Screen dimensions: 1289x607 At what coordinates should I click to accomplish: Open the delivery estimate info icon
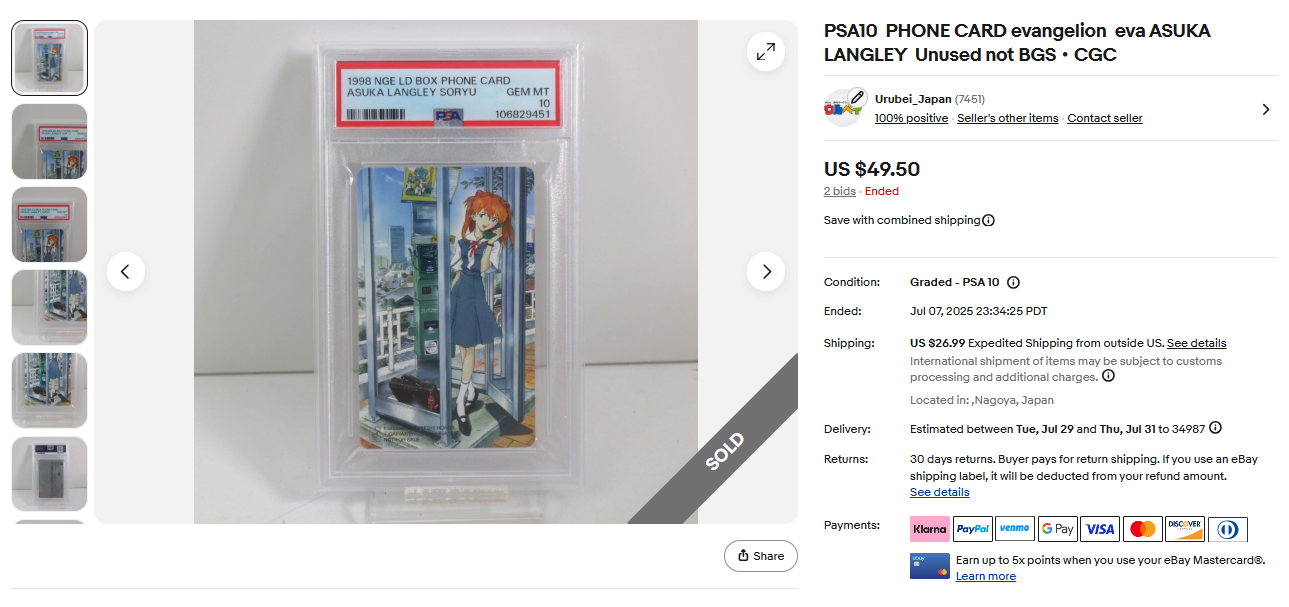click(1215, 428)
